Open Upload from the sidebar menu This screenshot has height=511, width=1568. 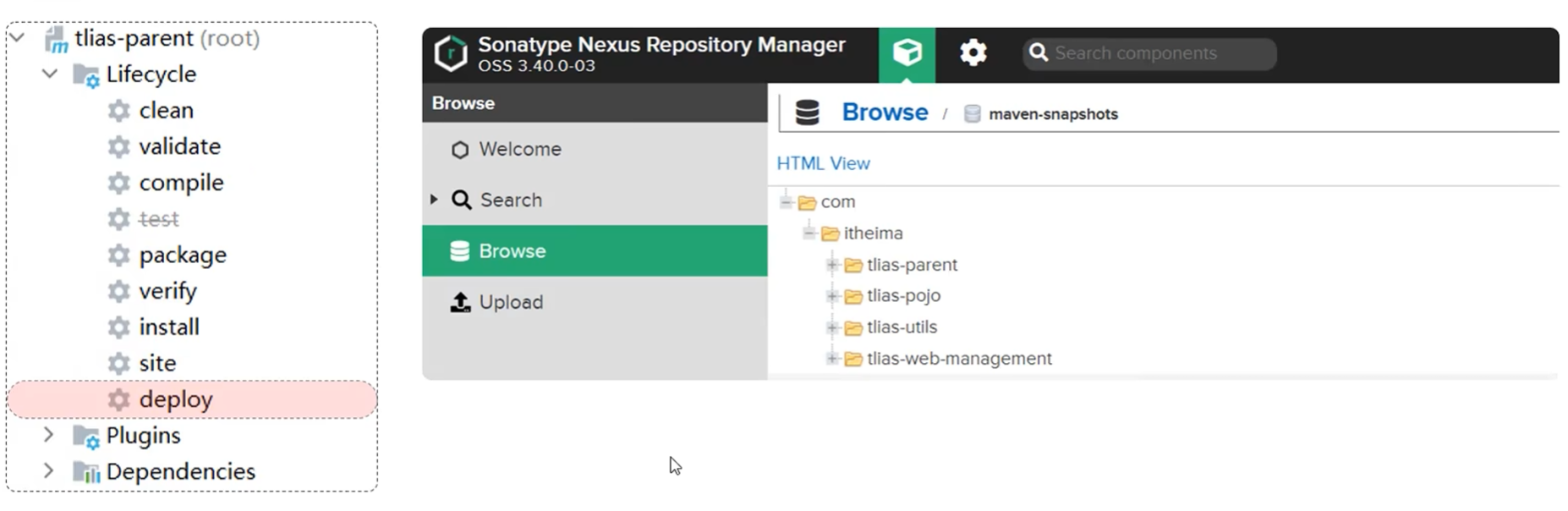tap(510, 302)
